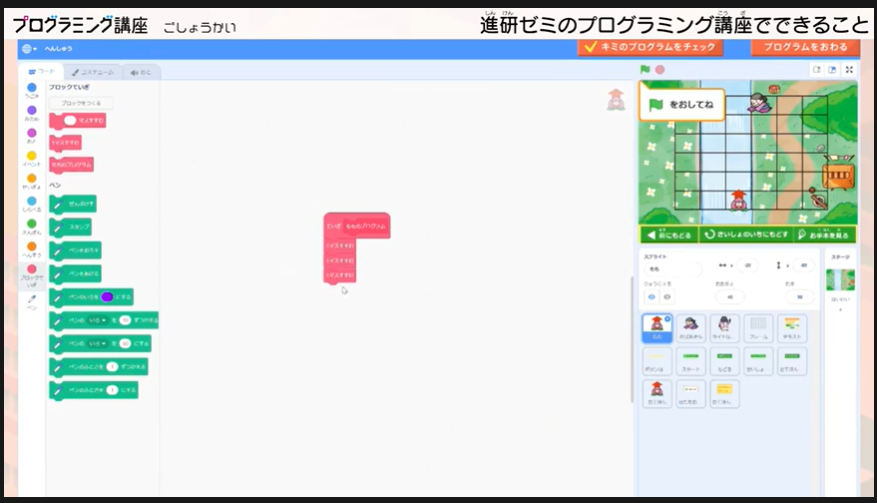The height and width of the screenshot is (503, 877).
Task: Select the イベント (Events) block category
Action: [32, 159]
